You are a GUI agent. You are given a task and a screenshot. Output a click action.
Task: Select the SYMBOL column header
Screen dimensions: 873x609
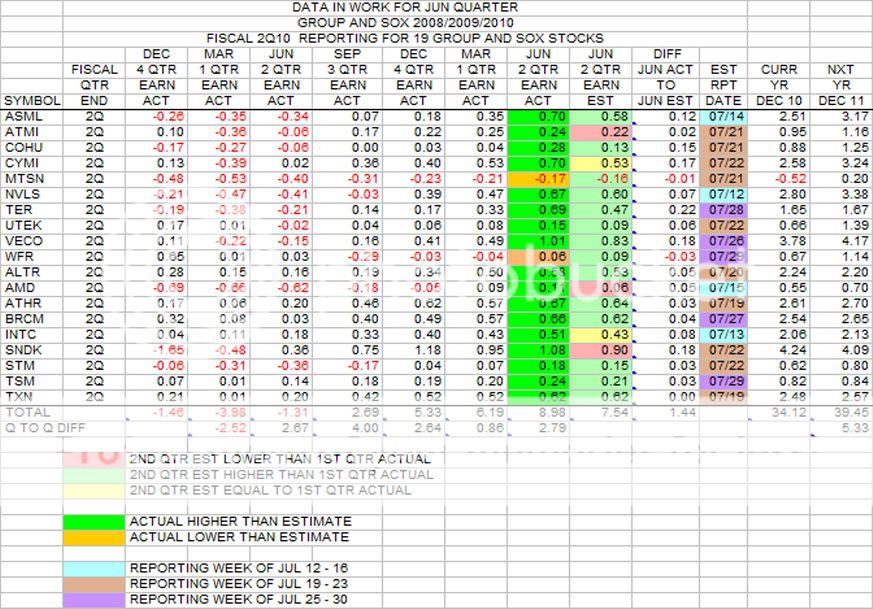click(x=31, y=101)
